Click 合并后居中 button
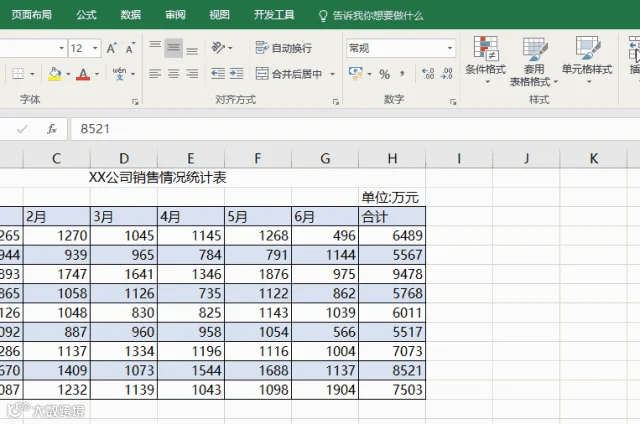640x424 pixels. point(289,74)
